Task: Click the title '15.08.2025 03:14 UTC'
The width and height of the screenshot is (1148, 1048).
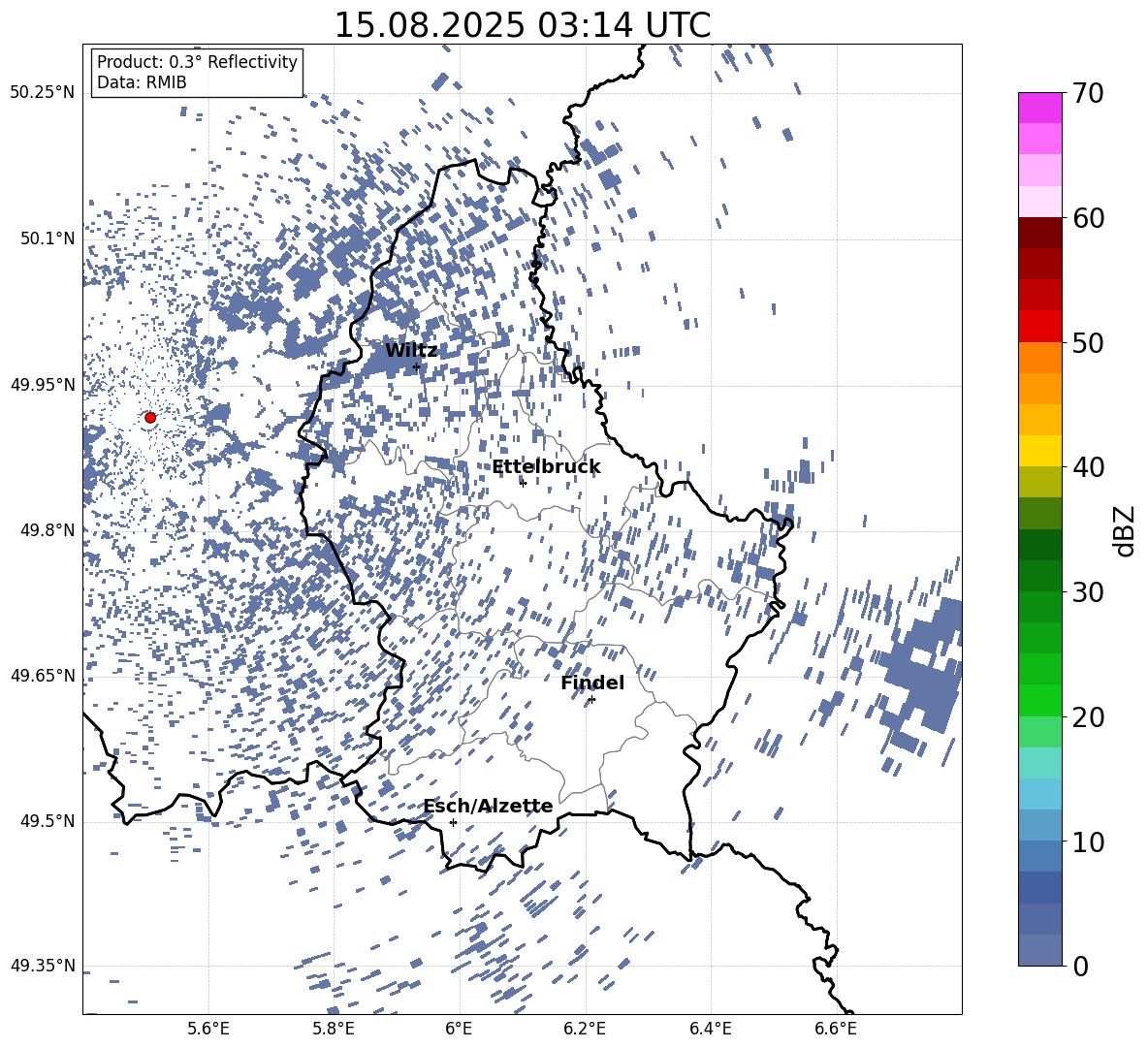Action: 522,25
